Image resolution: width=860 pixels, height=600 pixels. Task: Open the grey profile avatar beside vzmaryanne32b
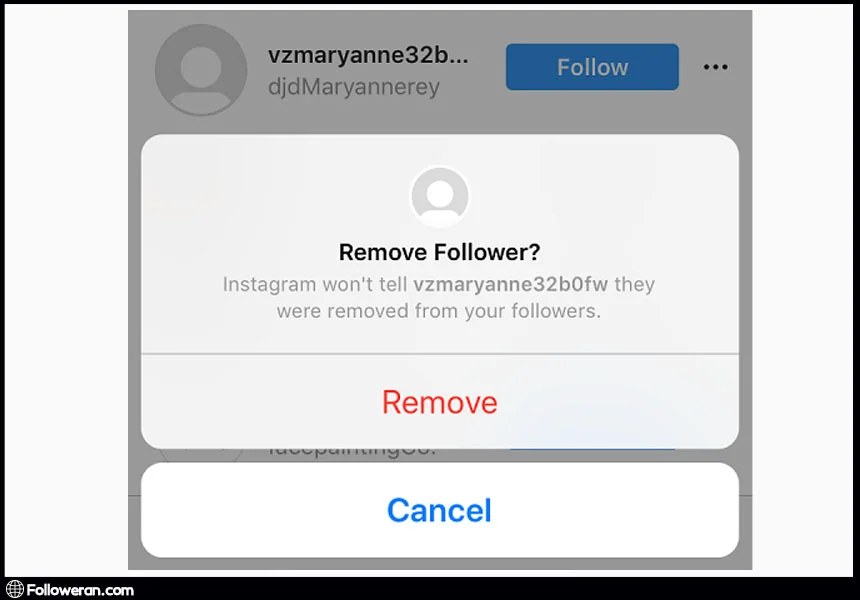pyautogui.click(x=201, y=70)
